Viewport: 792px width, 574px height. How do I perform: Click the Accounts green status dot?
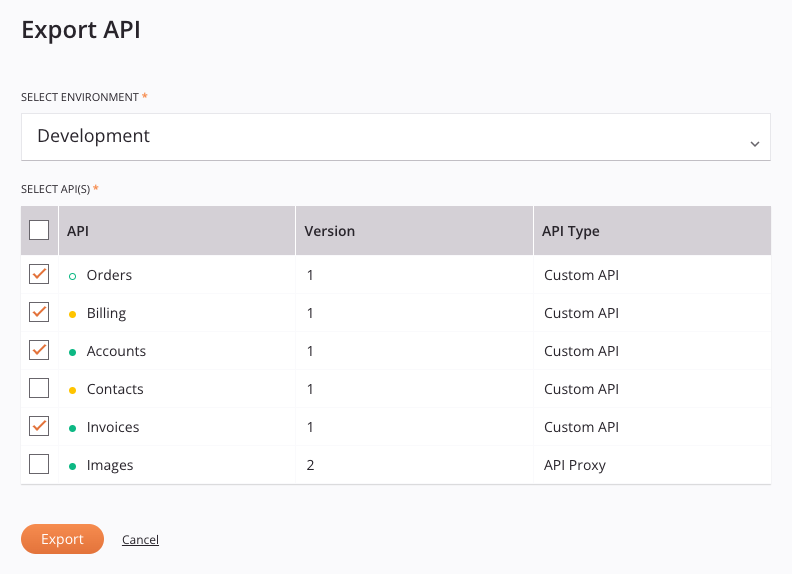72,352
